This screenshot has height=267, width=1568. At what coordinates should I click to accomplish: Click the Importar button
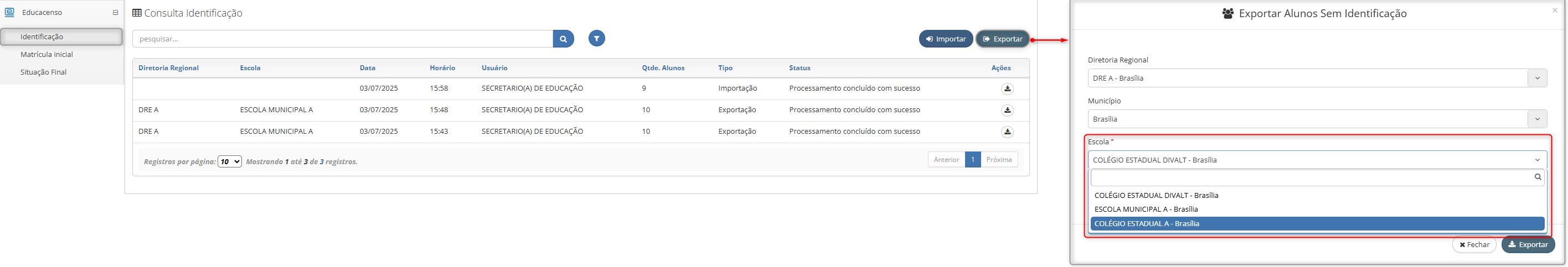click(x=946, y=39)
